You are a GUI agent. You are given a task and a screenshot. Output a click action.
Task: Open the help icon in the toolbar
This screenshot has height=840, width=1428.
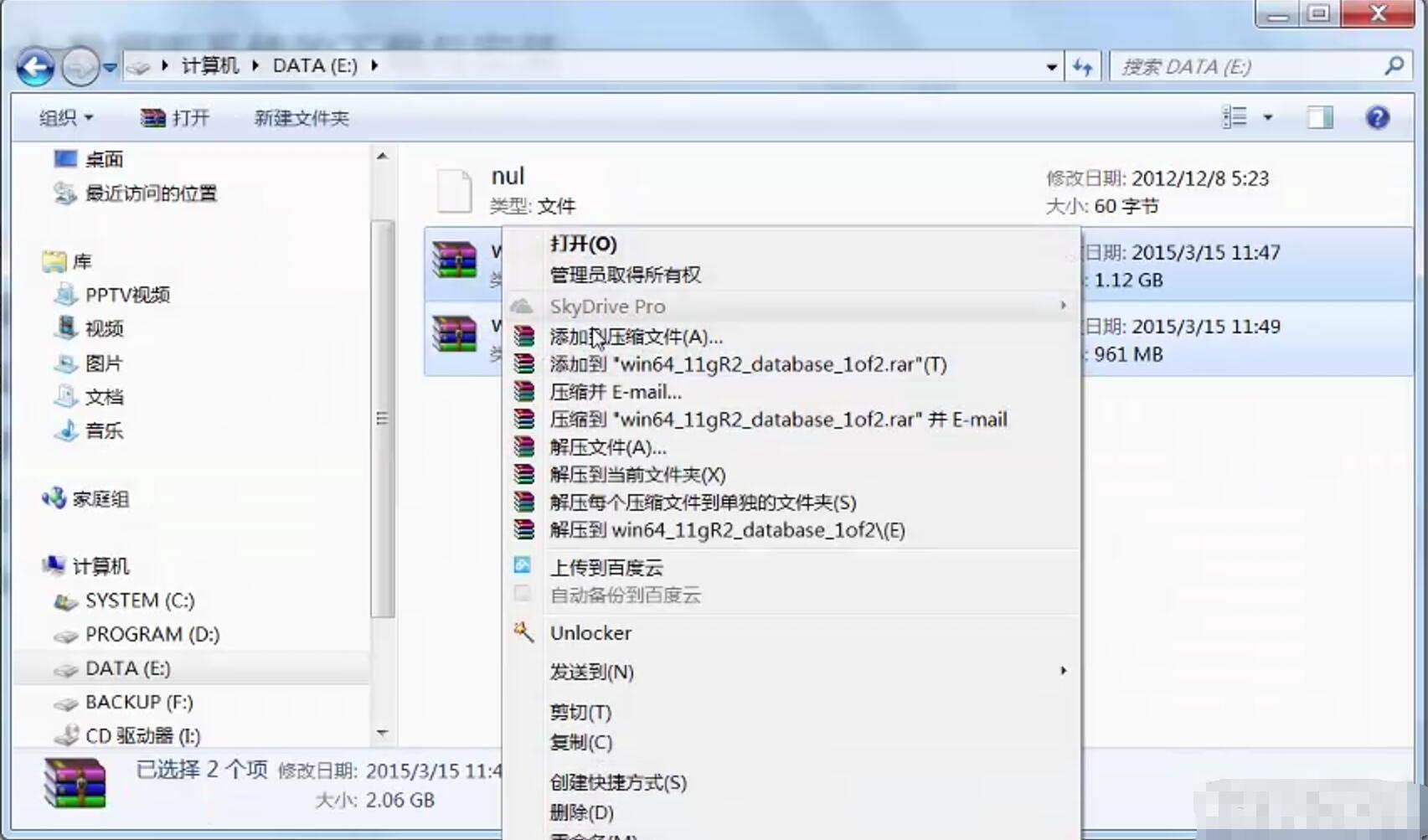click(1376, 117)
